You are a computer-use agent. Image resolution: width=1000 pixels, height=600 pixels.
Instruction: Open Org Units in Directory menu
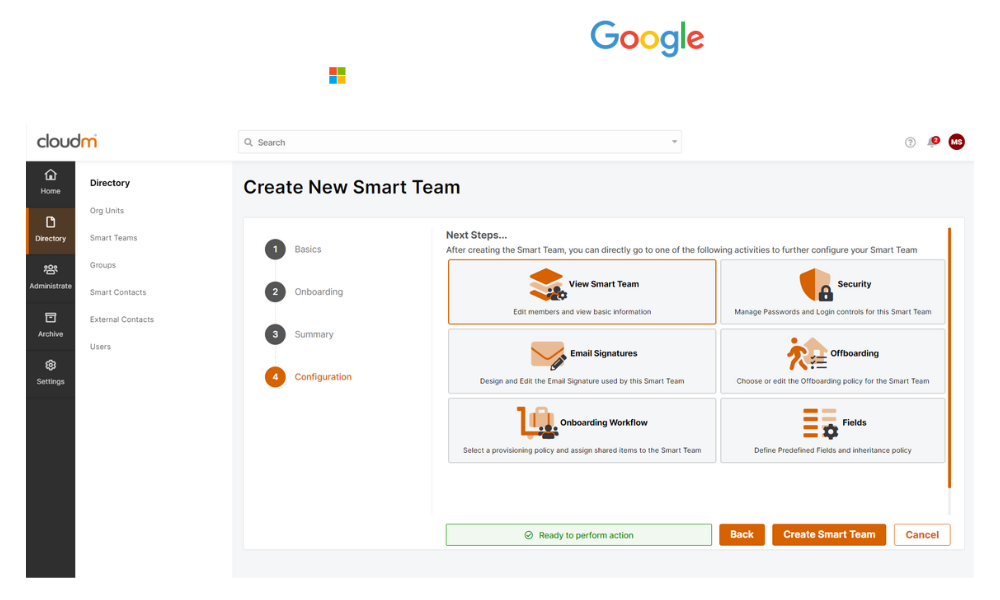tap(107, 211)
